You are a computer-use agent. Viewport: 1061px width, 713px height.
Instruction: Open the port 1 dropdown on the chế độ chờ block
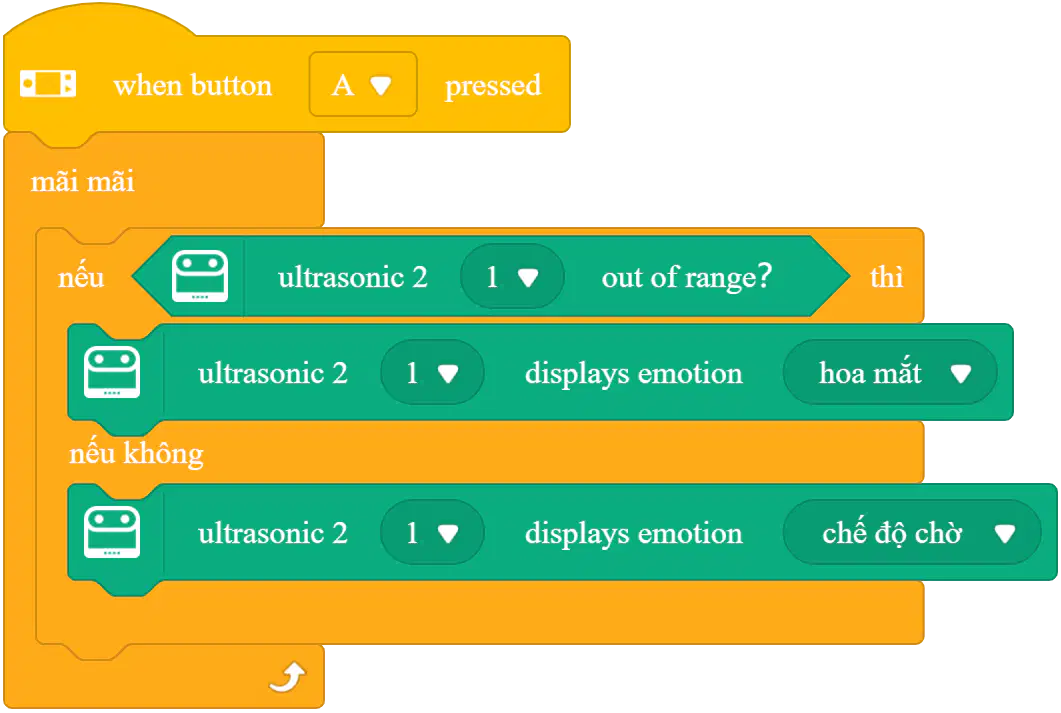click(432, 533)
